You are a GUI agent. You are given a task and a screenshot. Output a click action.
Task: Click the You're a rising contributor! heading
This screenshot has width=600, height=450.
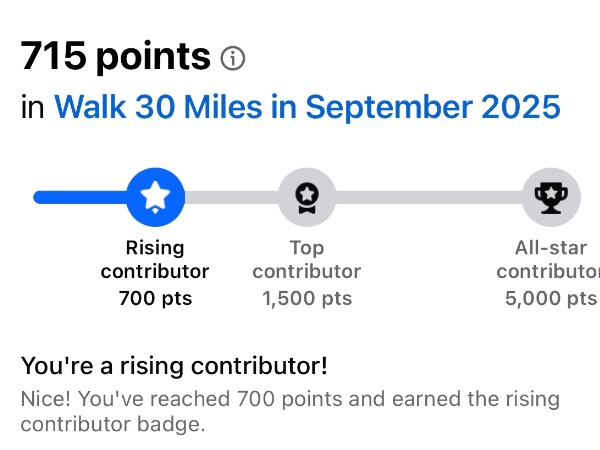[174, 365]
